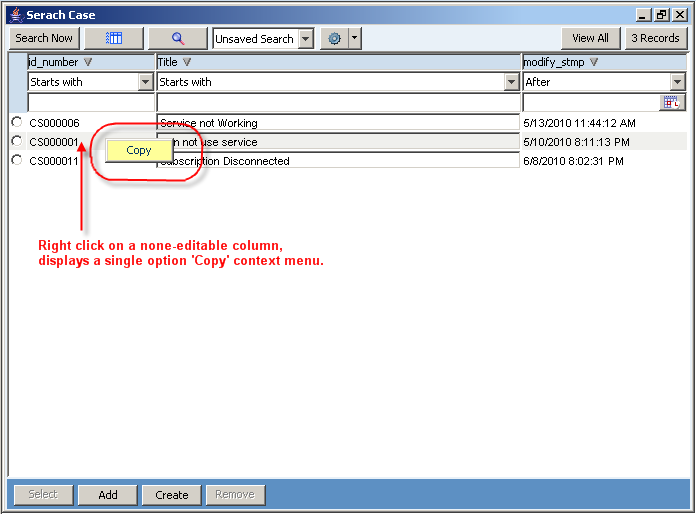Viewport: 696px width, 514px height.
Task: Click the Title filter text field
Action: tap(338, 102)
